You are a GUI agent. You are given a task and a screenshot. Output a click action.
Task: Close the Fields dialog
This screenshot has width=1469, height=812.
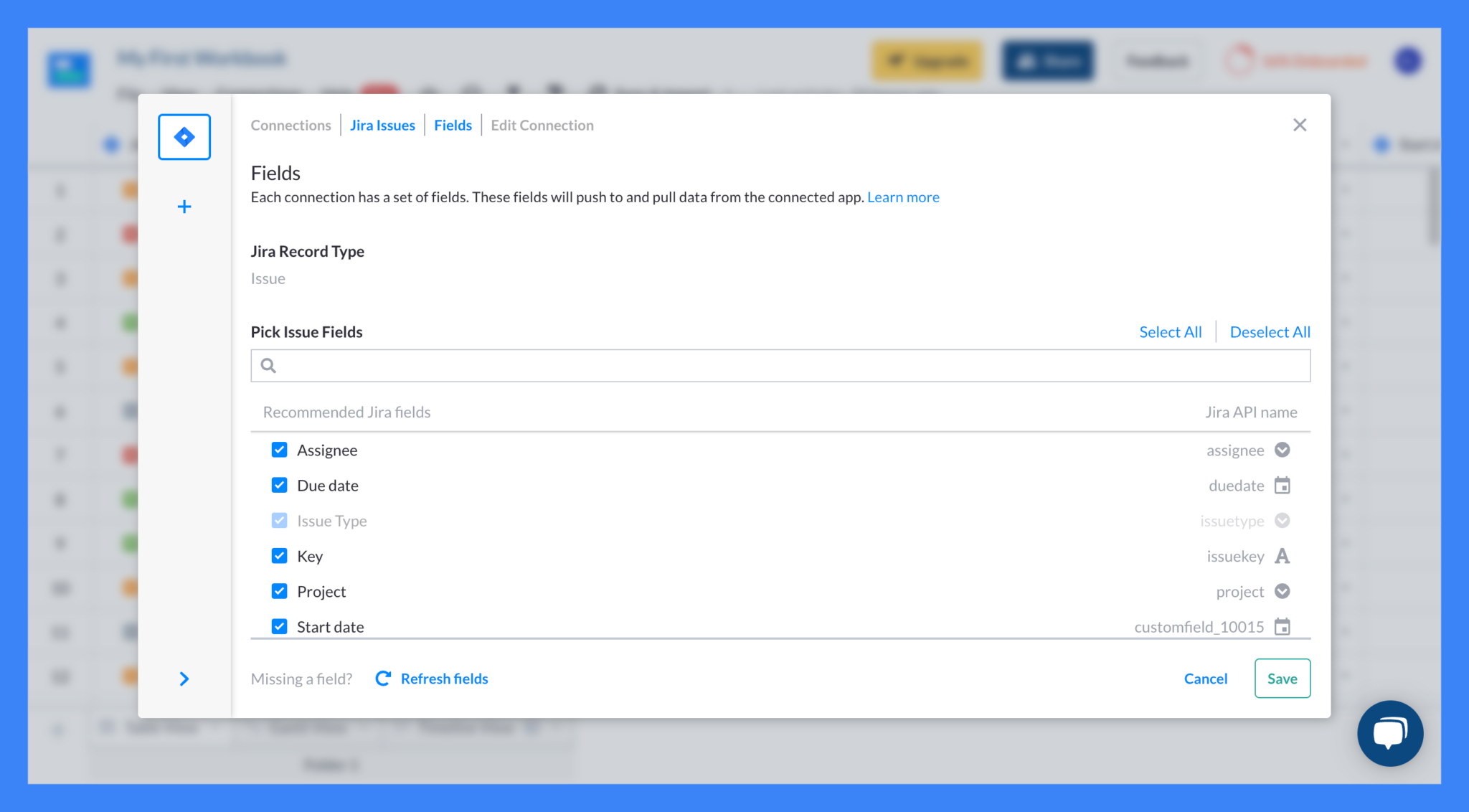pos(1300,125)
